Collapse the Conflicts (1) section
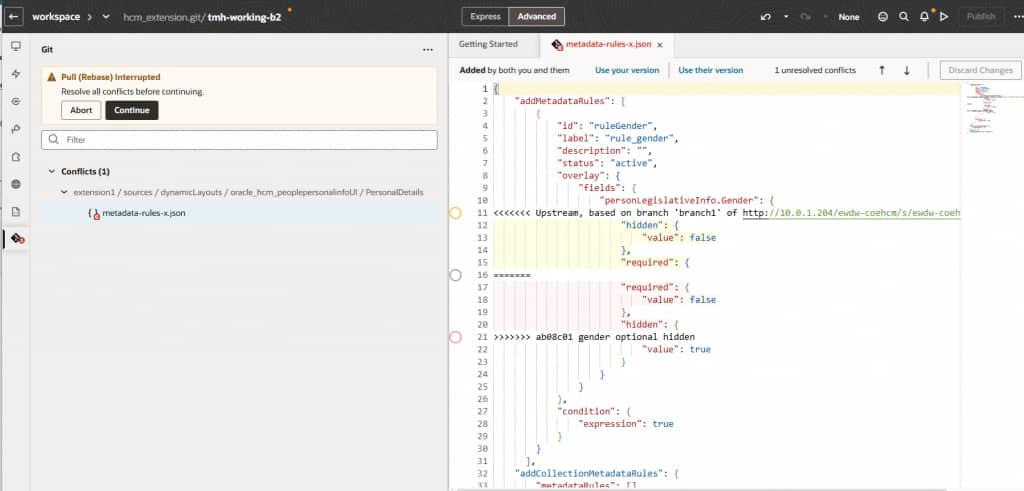Viewport: 1024px width, 491px height. point(52,172)
